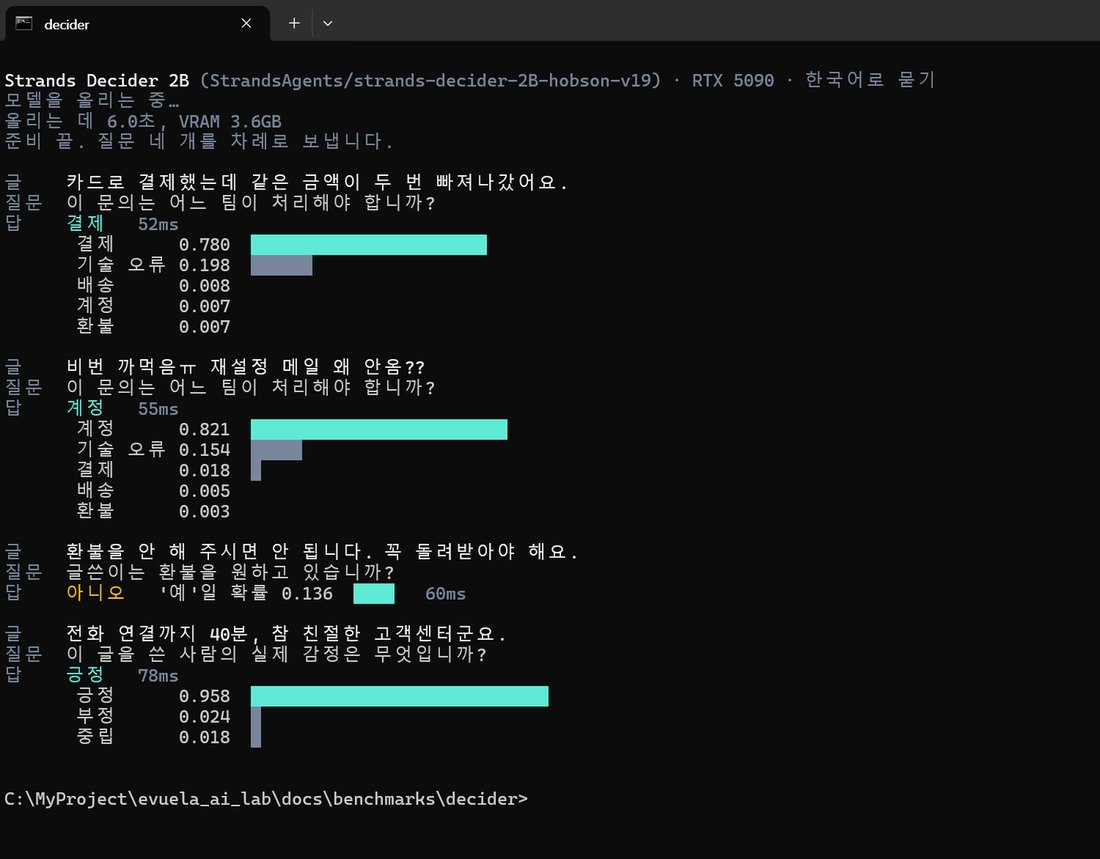Click the command prompt path line
Viewport: 1100px width, 859px height.
(x=266, y=799)
